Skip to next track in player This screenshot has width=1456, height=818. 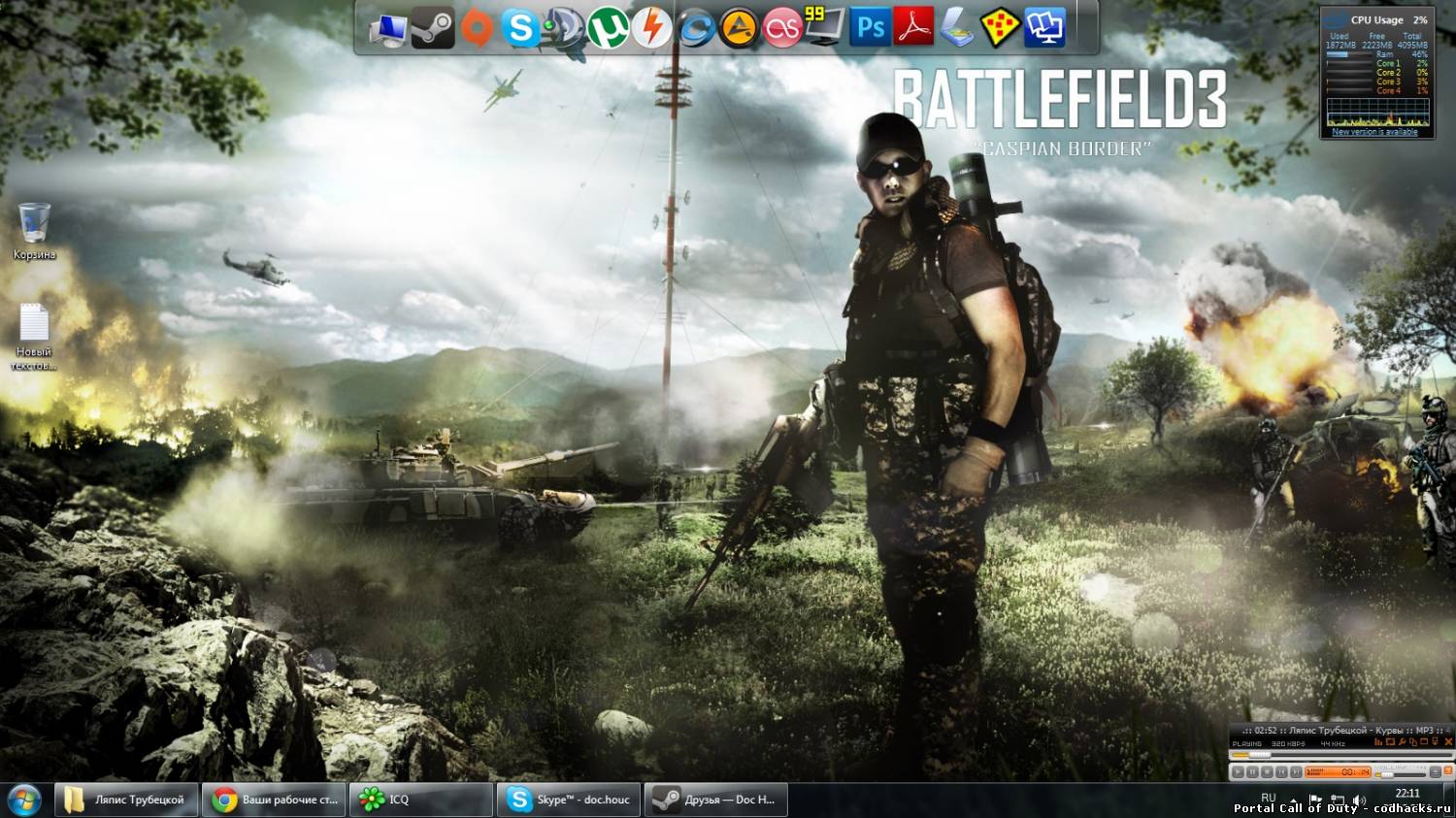1295,772
